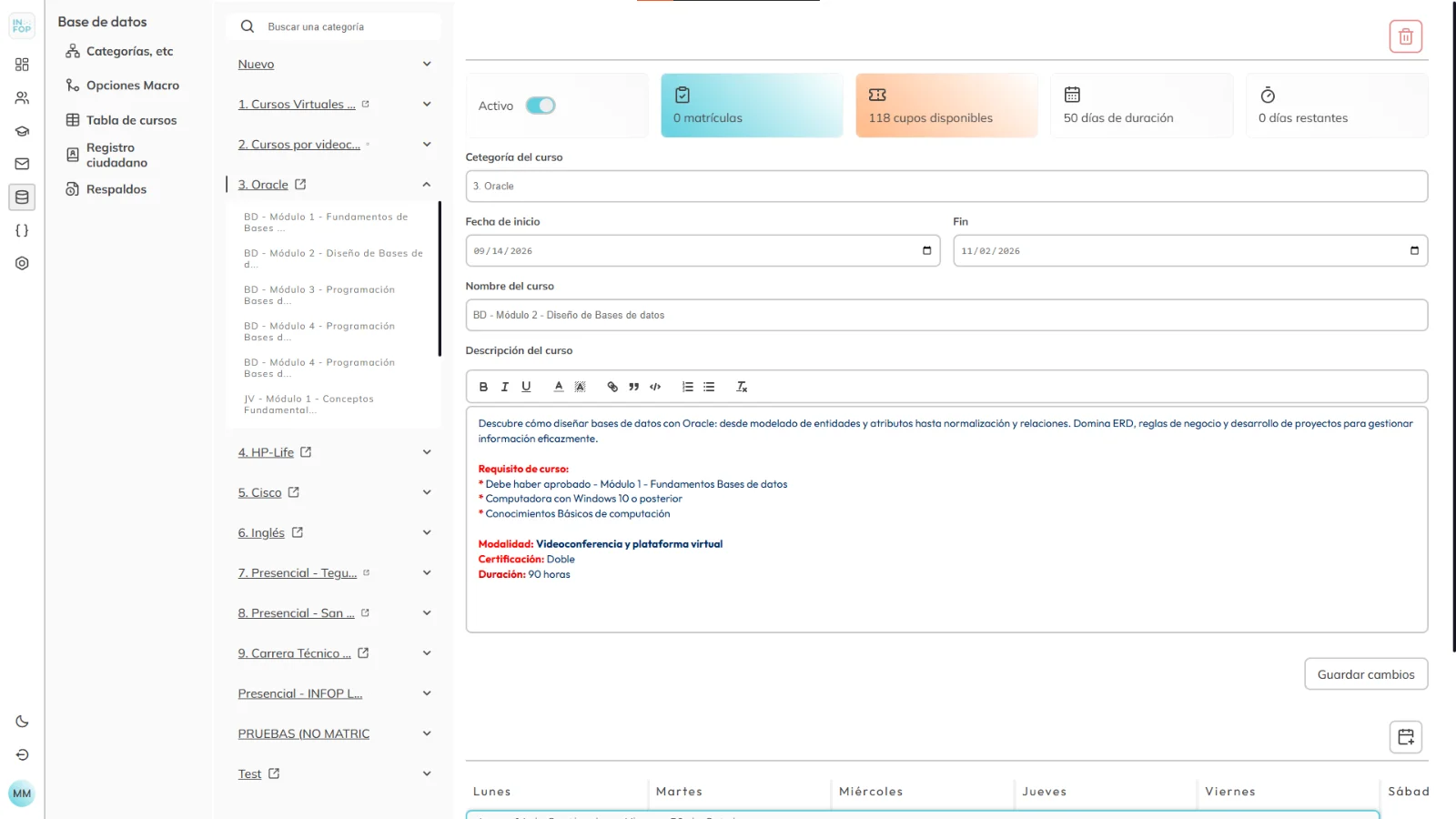Screen dimensions: 1456x819
Task: Create a numbered list in the description
Action: pyautogui.click(x=688, y=387)
